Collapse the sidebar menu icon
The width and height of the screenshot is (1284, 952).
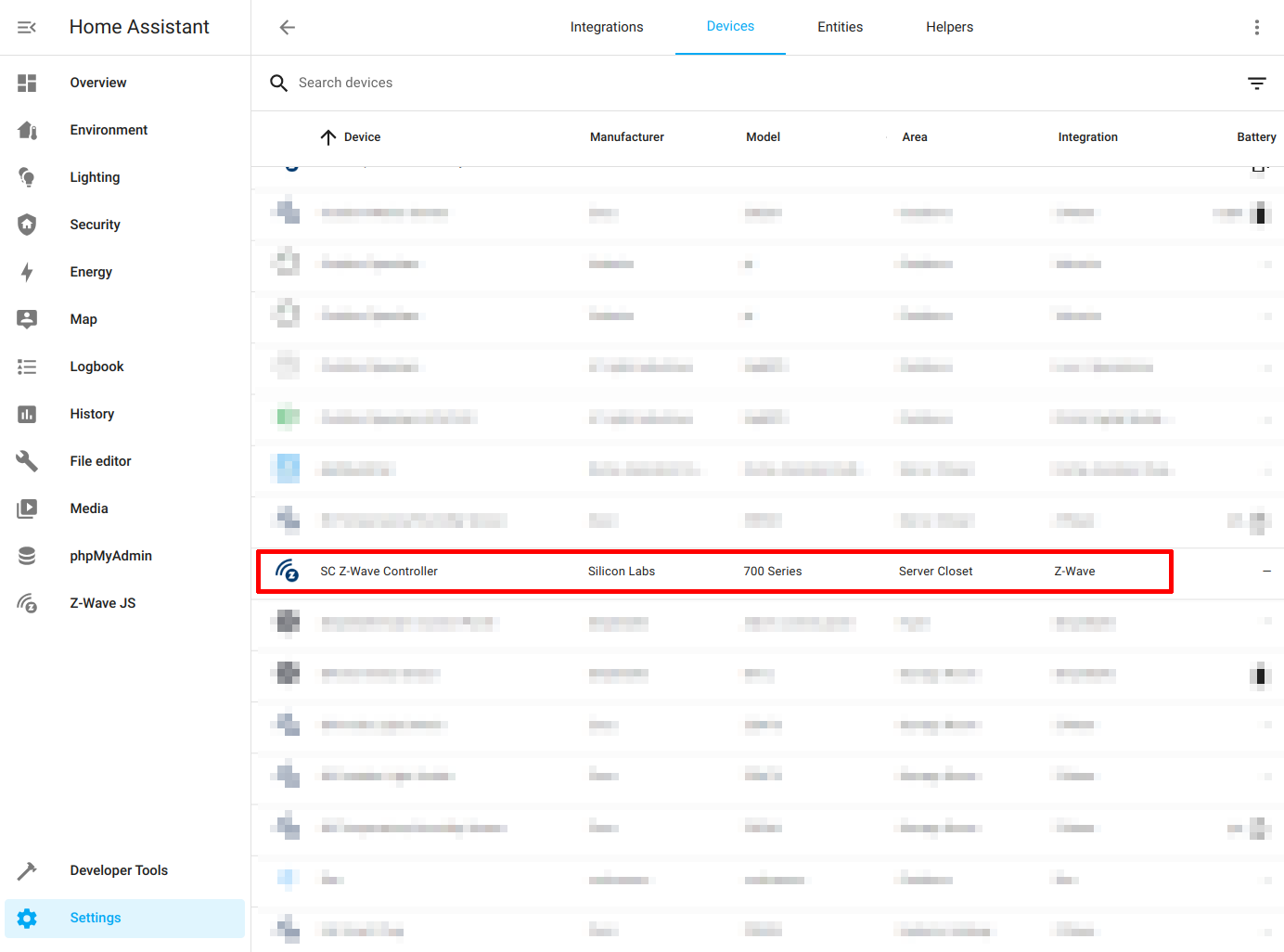click(27, 27)
